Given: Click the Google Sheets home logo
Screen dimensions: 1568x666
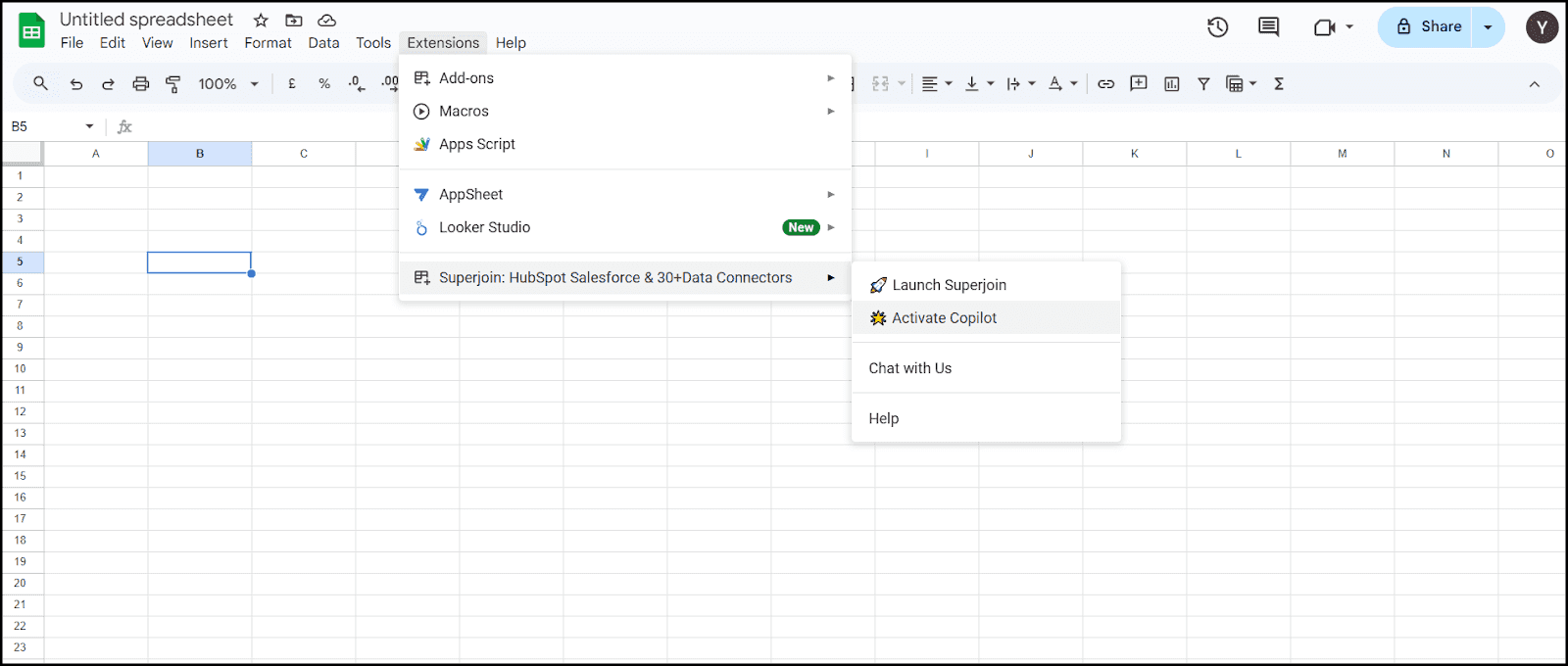Looking at the screenshot, I should coord(31,30).
